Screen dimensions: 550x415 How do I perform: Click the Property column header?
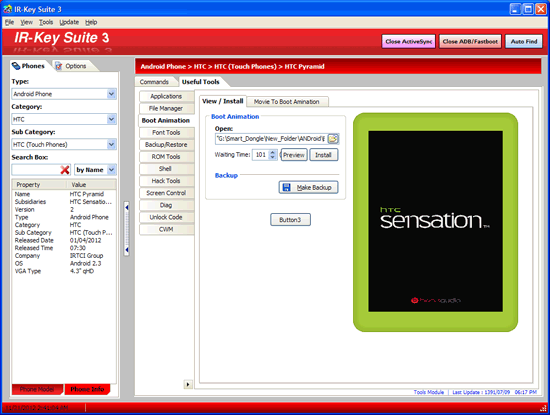coord(39,185)
